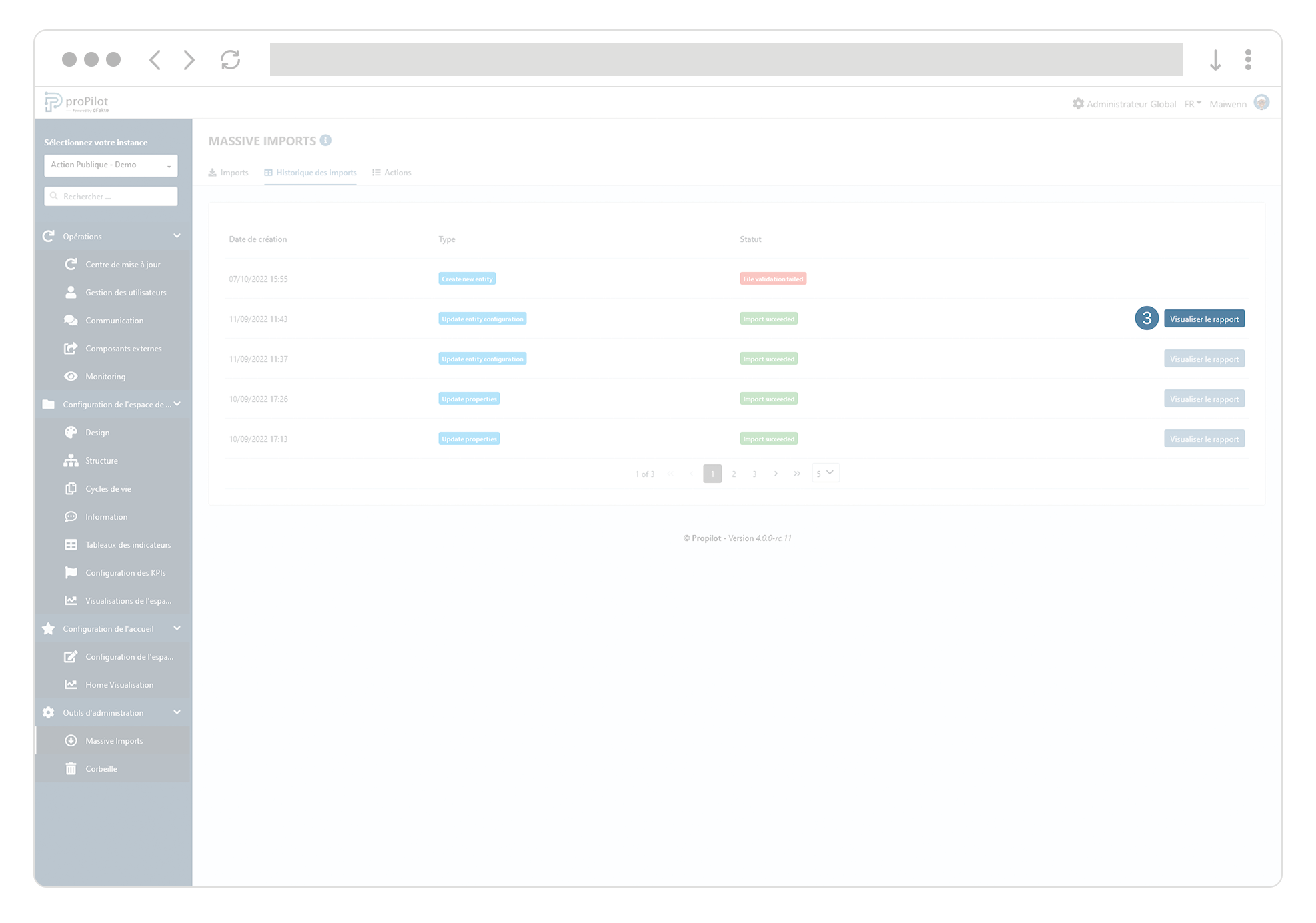Click the Massive Imports sidebar item
Screen dimensions: 1316x923
click(114, 740)
